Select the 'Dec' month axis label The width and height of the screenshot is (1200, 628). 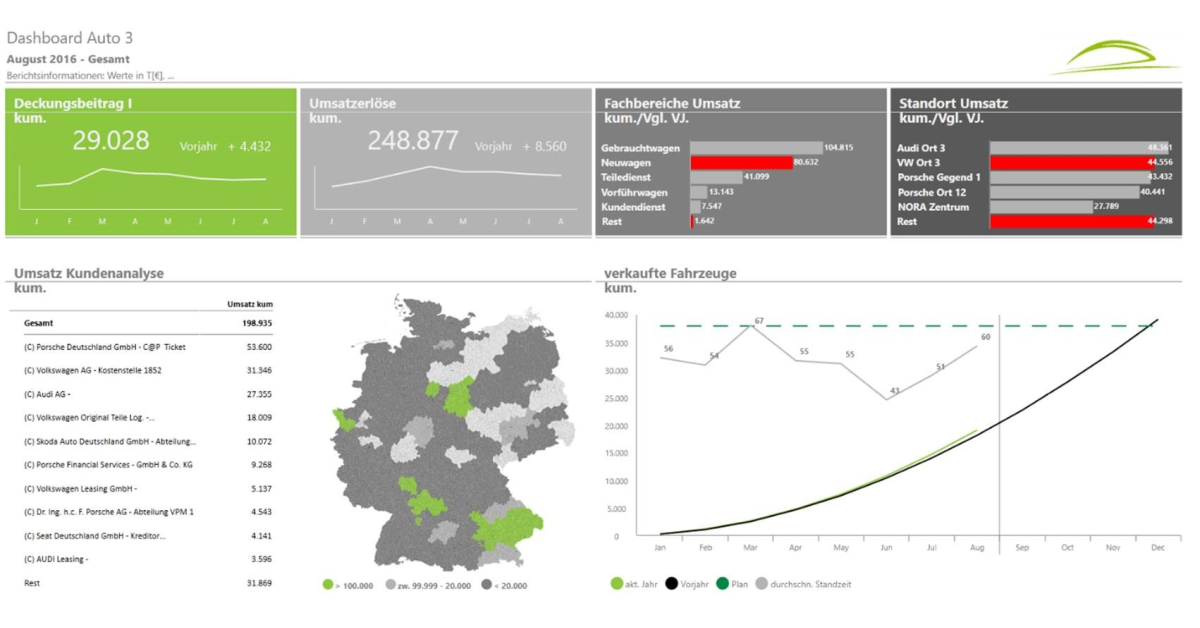tap(1157, 548)
